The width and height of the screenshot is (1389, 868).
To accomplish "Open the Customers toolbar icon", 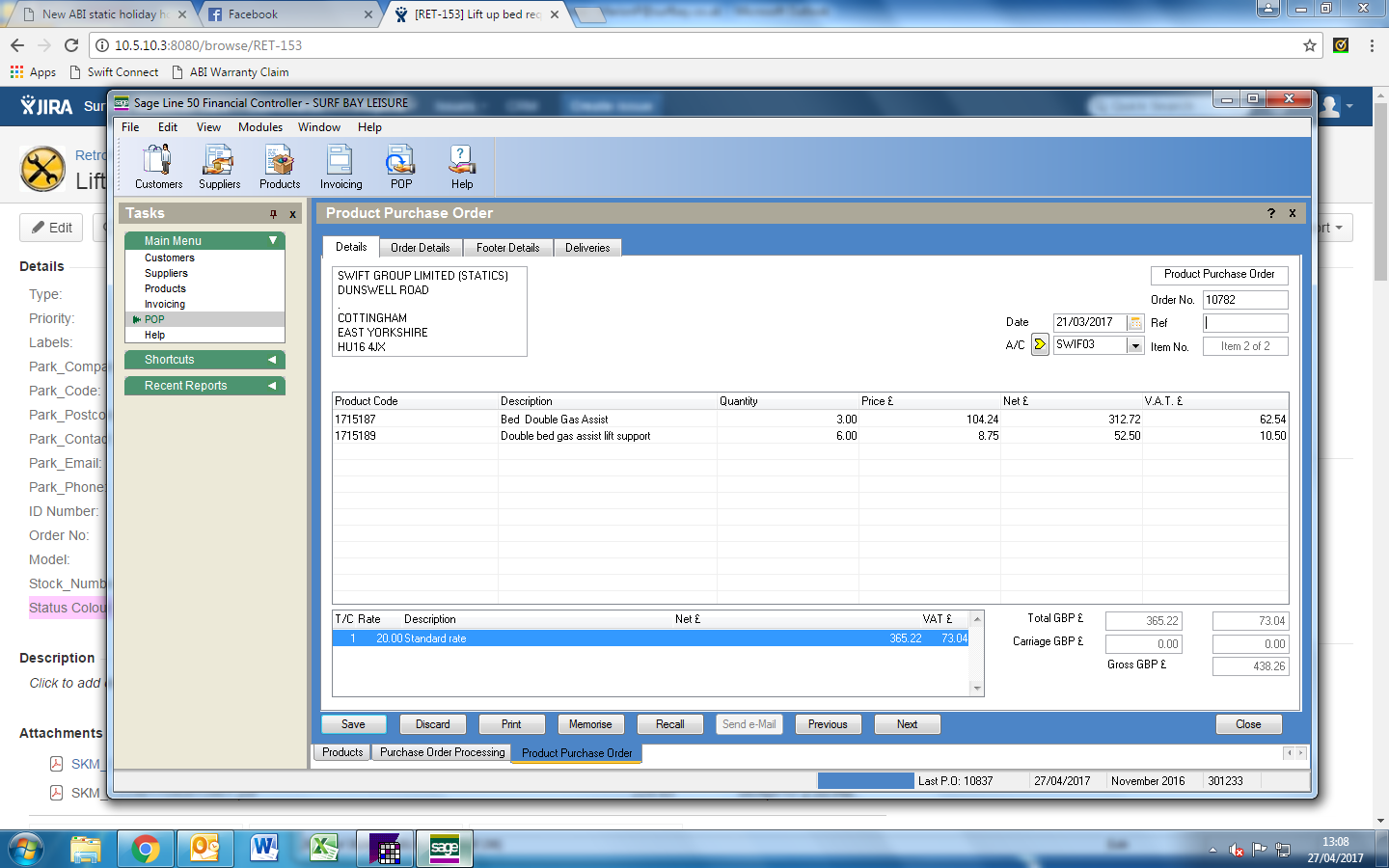I will coord(158,166).
